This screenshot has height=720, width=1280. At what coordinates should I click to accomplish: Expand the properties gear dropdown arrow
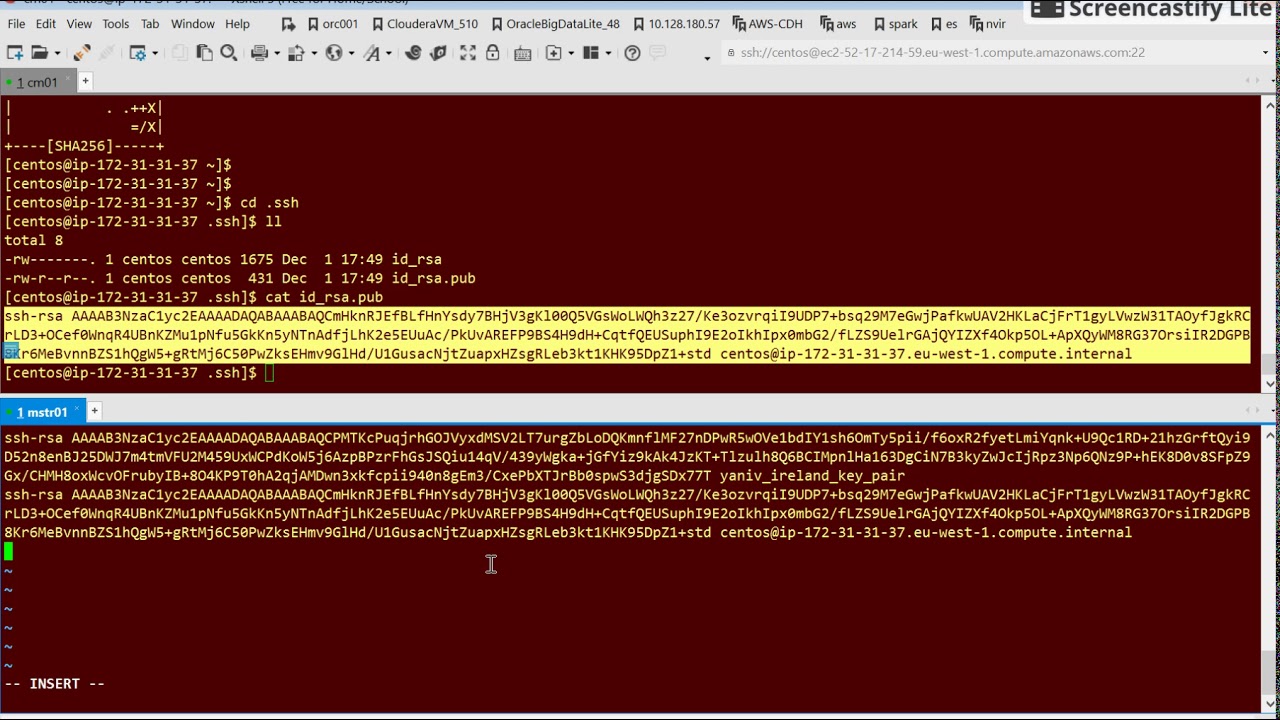[155, 53]
